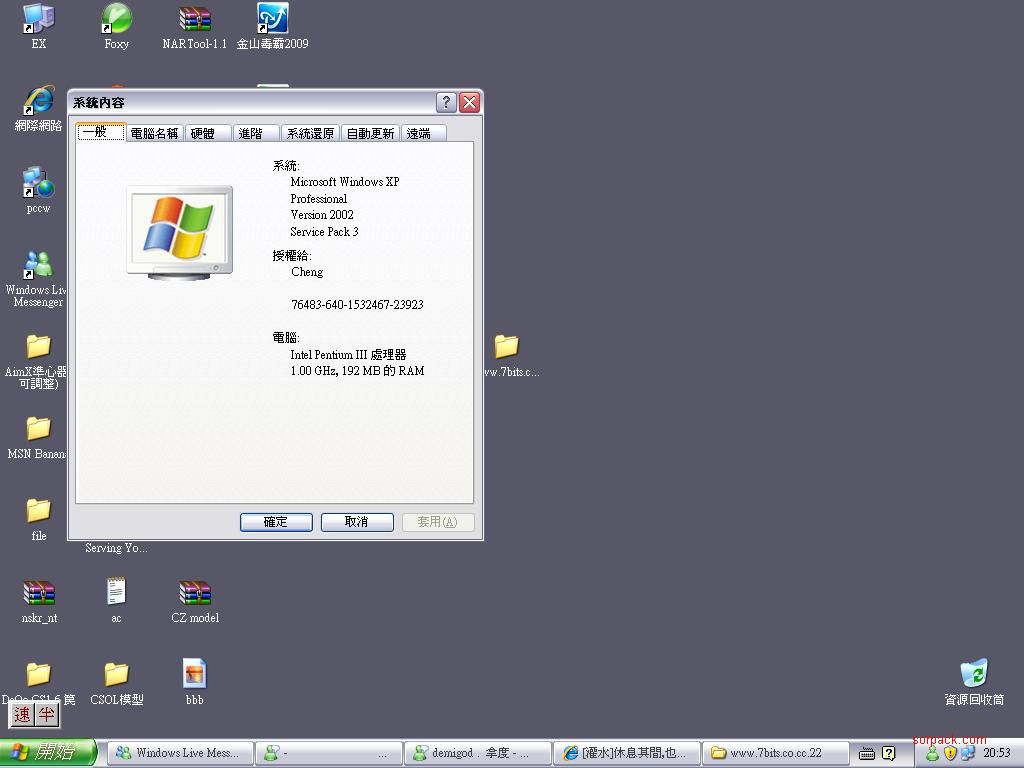This screenshot has height=768, width=1024.
Task: Open the CZ model archive icon
Action: pyautogui.click(x=195, y=593)
